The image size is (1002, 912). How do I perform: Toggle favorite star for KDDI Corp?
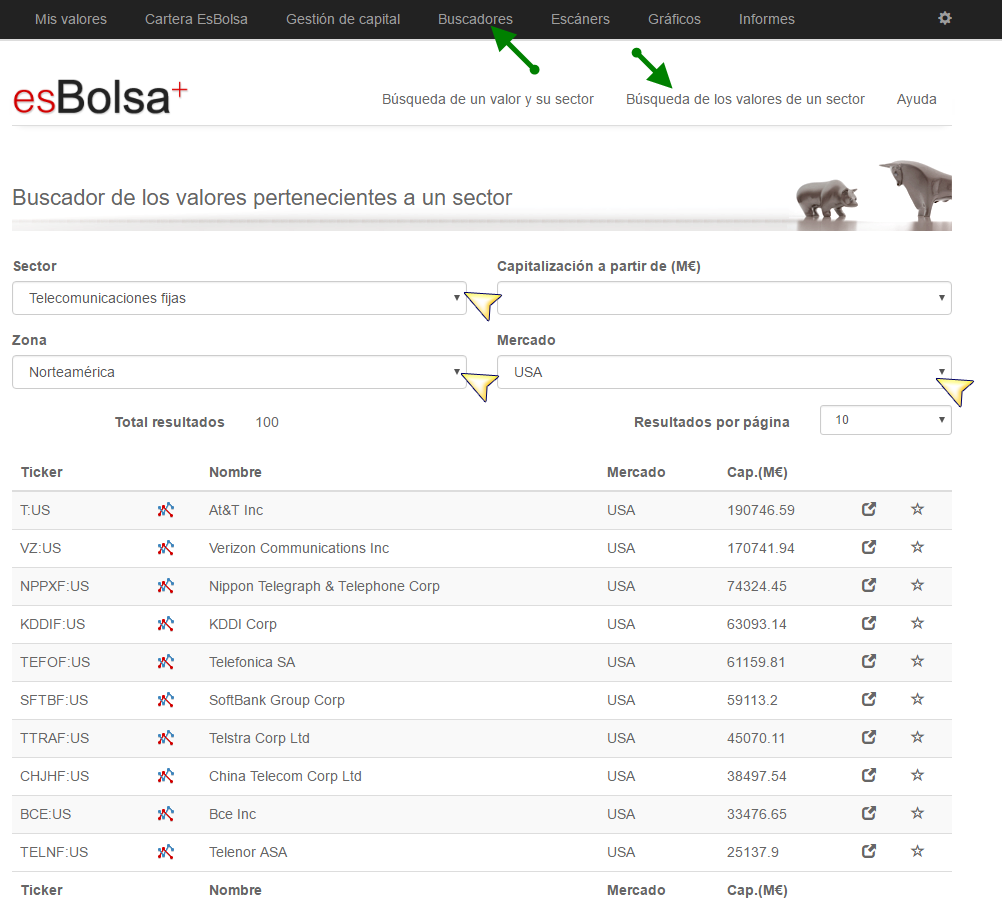pos(918,623)
